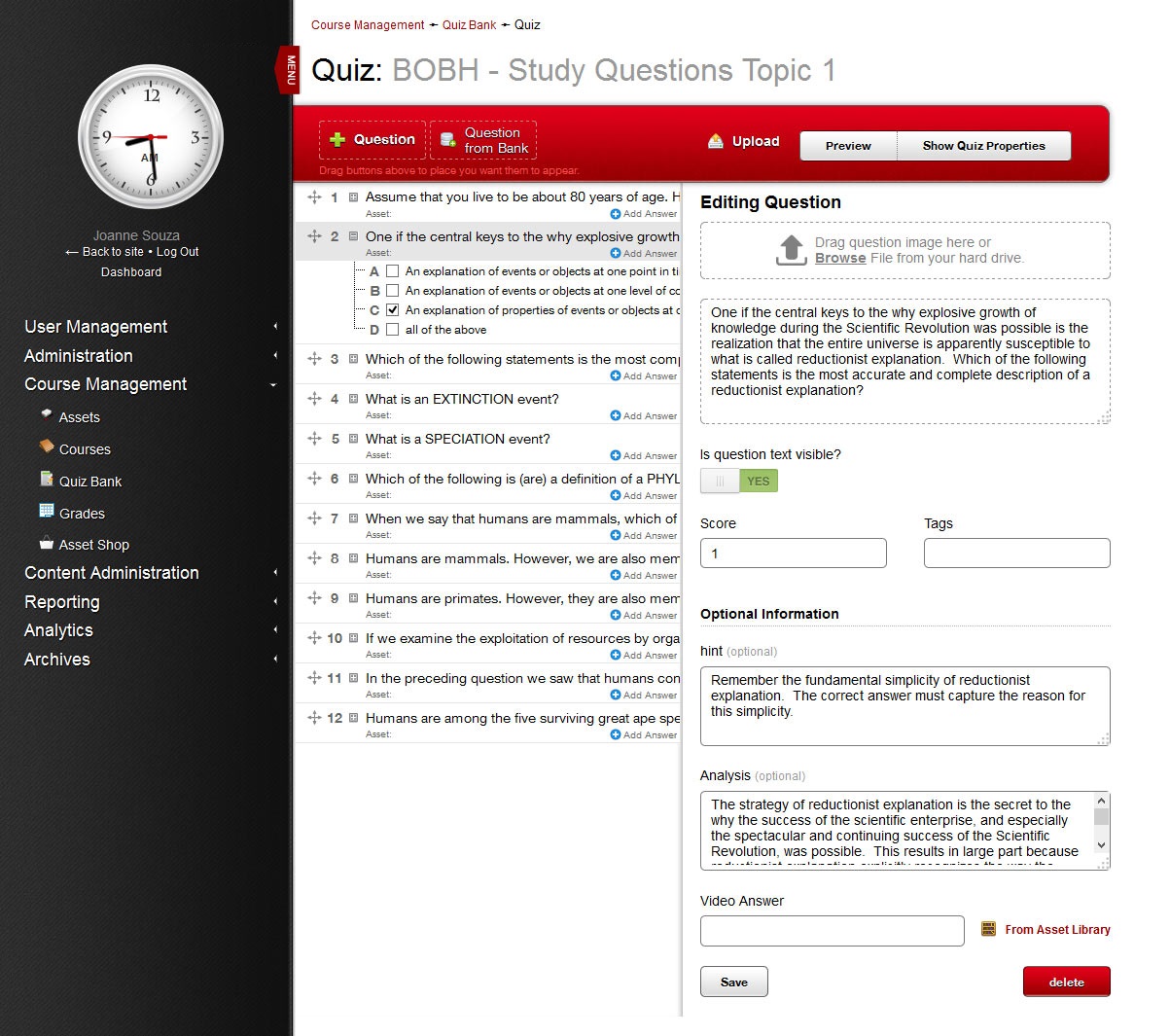This screenshot has width=1170, height=1036.
Task: Expand question 6 with the plus box
Action: 354,479
